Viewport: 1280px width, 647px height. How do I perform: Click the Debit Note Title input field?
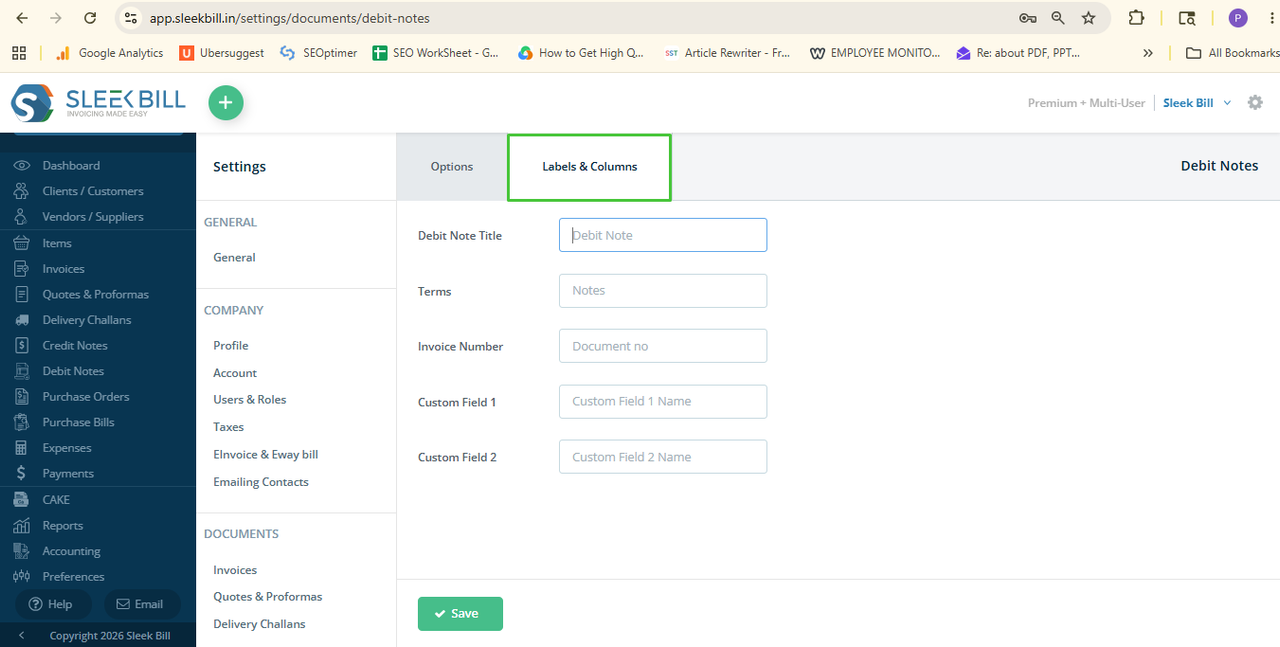[x=663, y=235]
